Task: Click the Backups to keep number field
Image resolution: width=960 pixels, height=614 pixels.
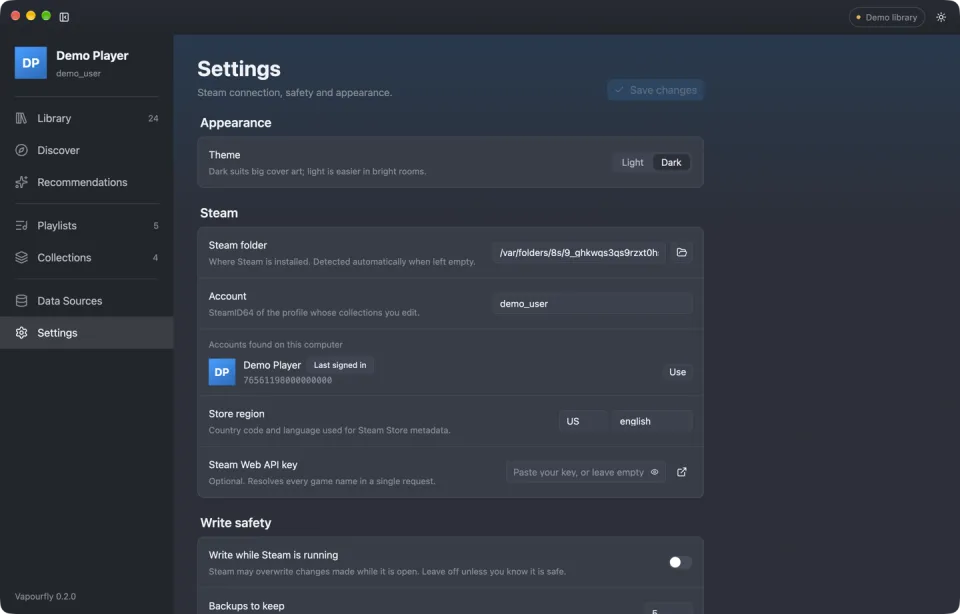Action: pos(668,608)
